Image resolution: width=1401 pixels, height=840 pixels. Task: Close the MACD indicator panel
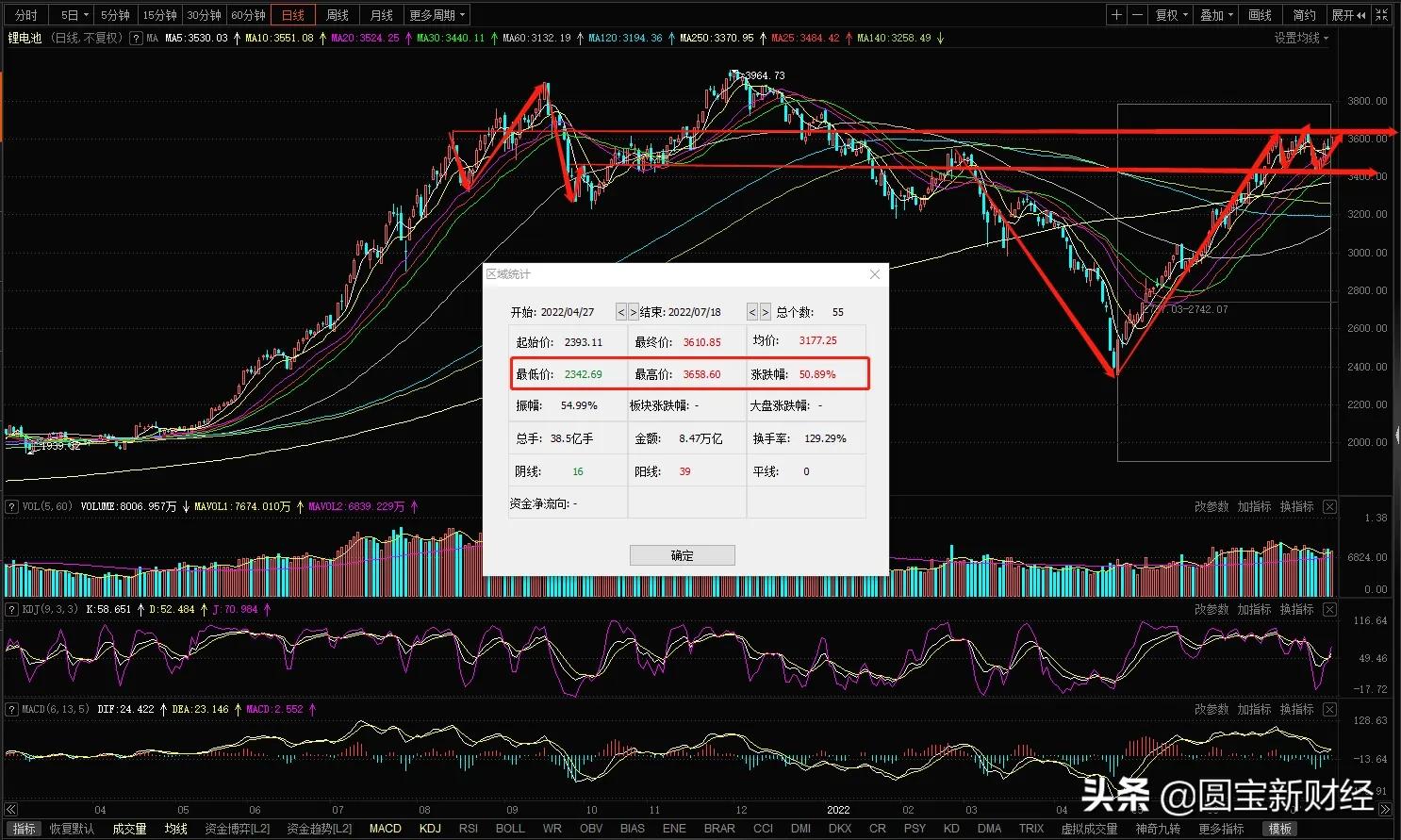[x=1329, y=709]
